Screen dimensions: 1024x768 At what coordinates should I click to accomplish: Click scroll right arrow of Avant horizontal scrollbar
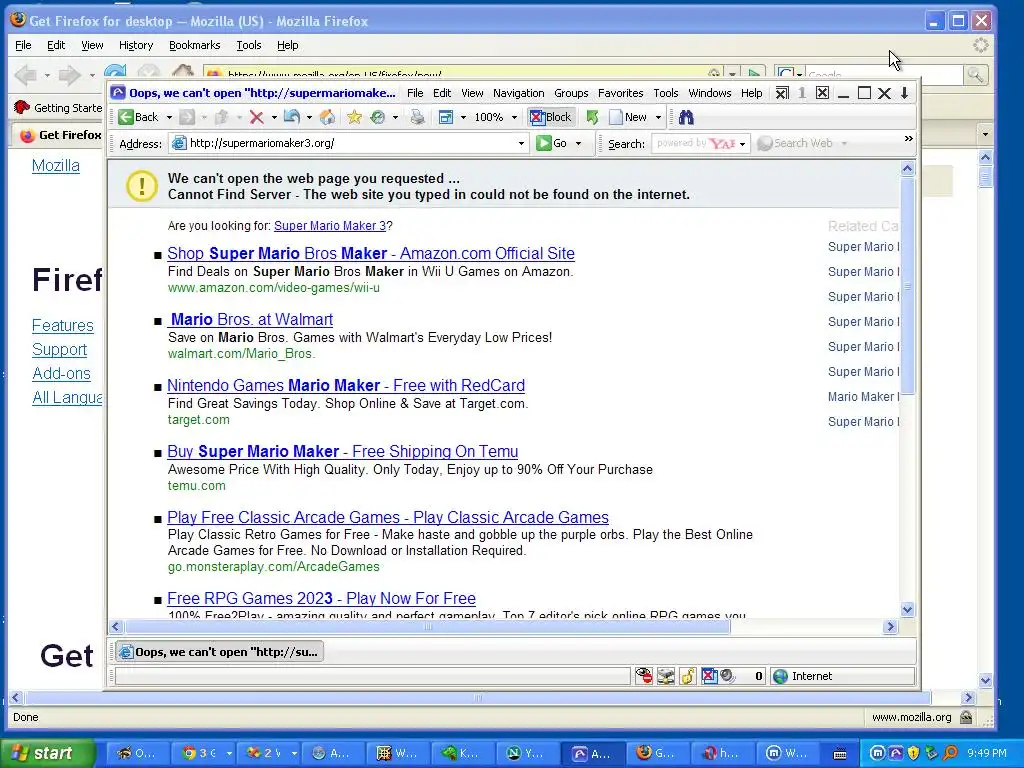click(890, 626)
